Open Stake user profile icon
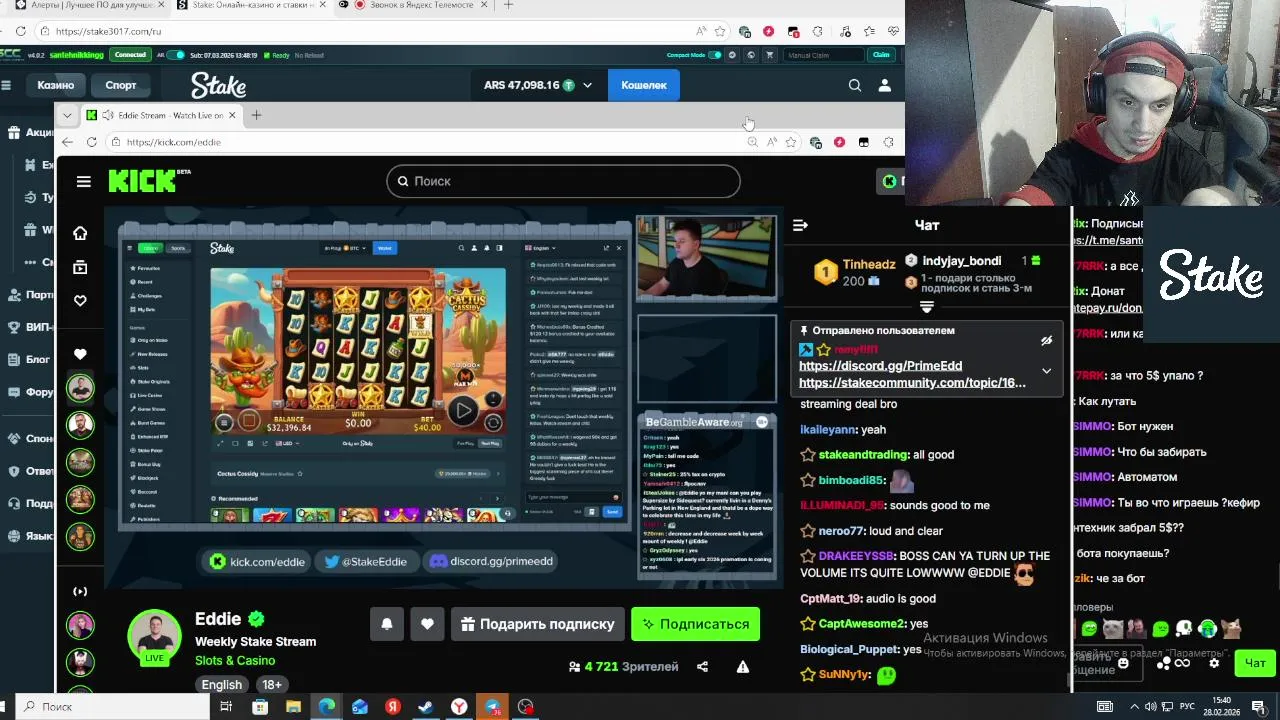This screenshot has width=1280, height=720. [x=885, y=85]
